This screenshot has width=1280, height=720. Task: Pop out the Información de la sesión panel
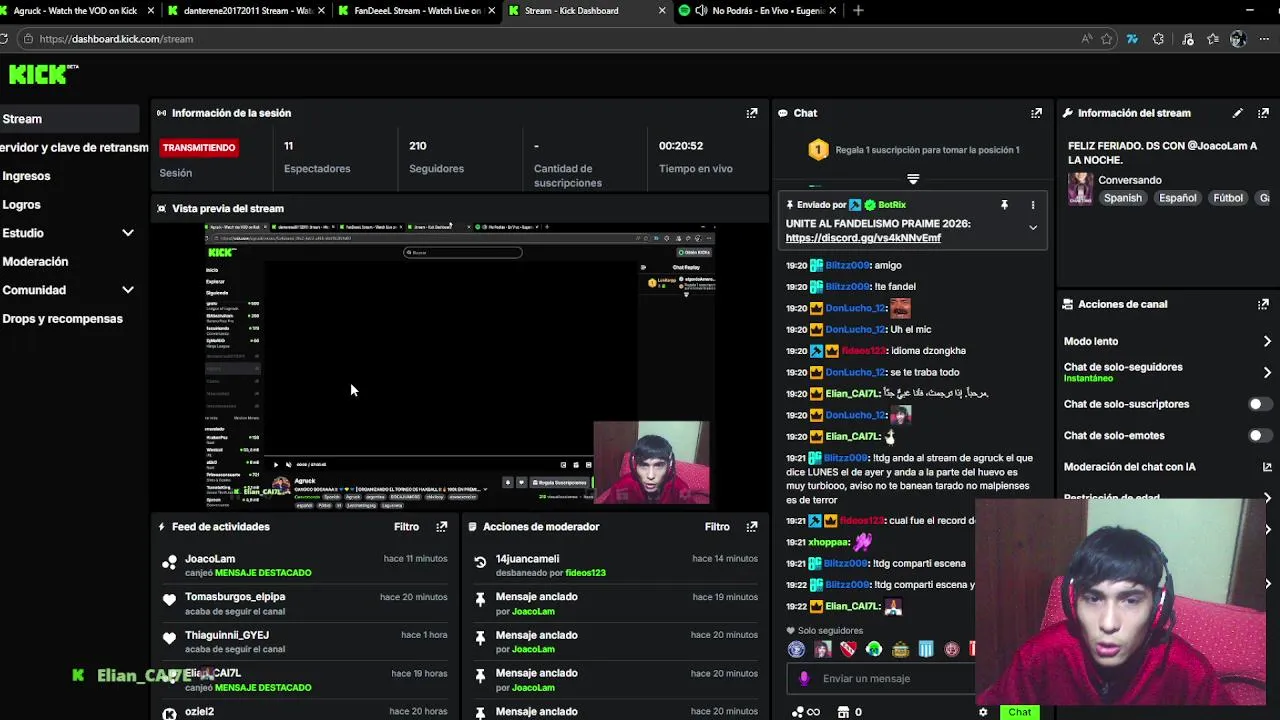[752, 113]
